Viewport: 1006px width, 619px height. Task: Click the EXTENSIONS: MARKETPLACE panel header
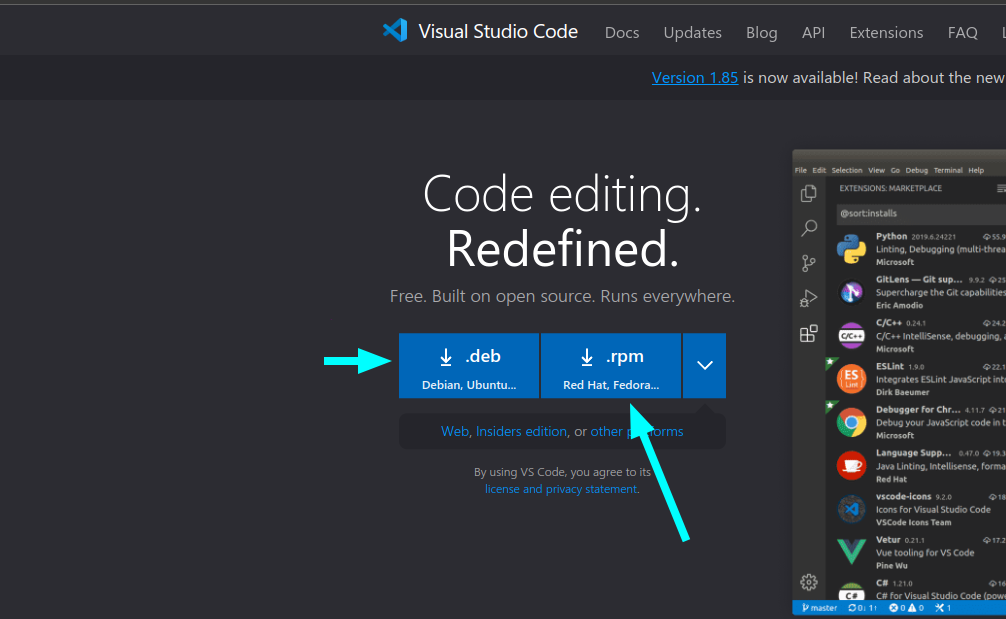(x=891, y=189)
